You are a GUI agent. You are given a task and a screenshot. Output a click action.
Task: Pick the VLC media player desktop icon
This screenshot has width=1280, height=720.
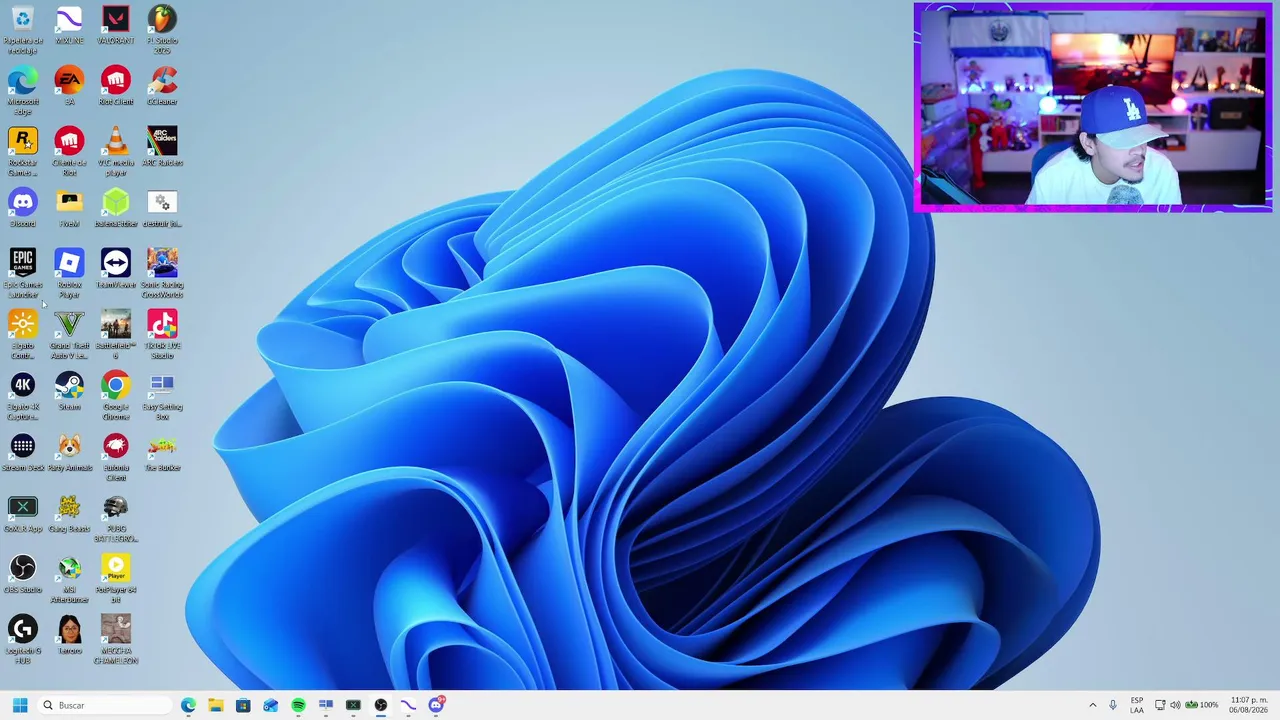pos(116,152)
